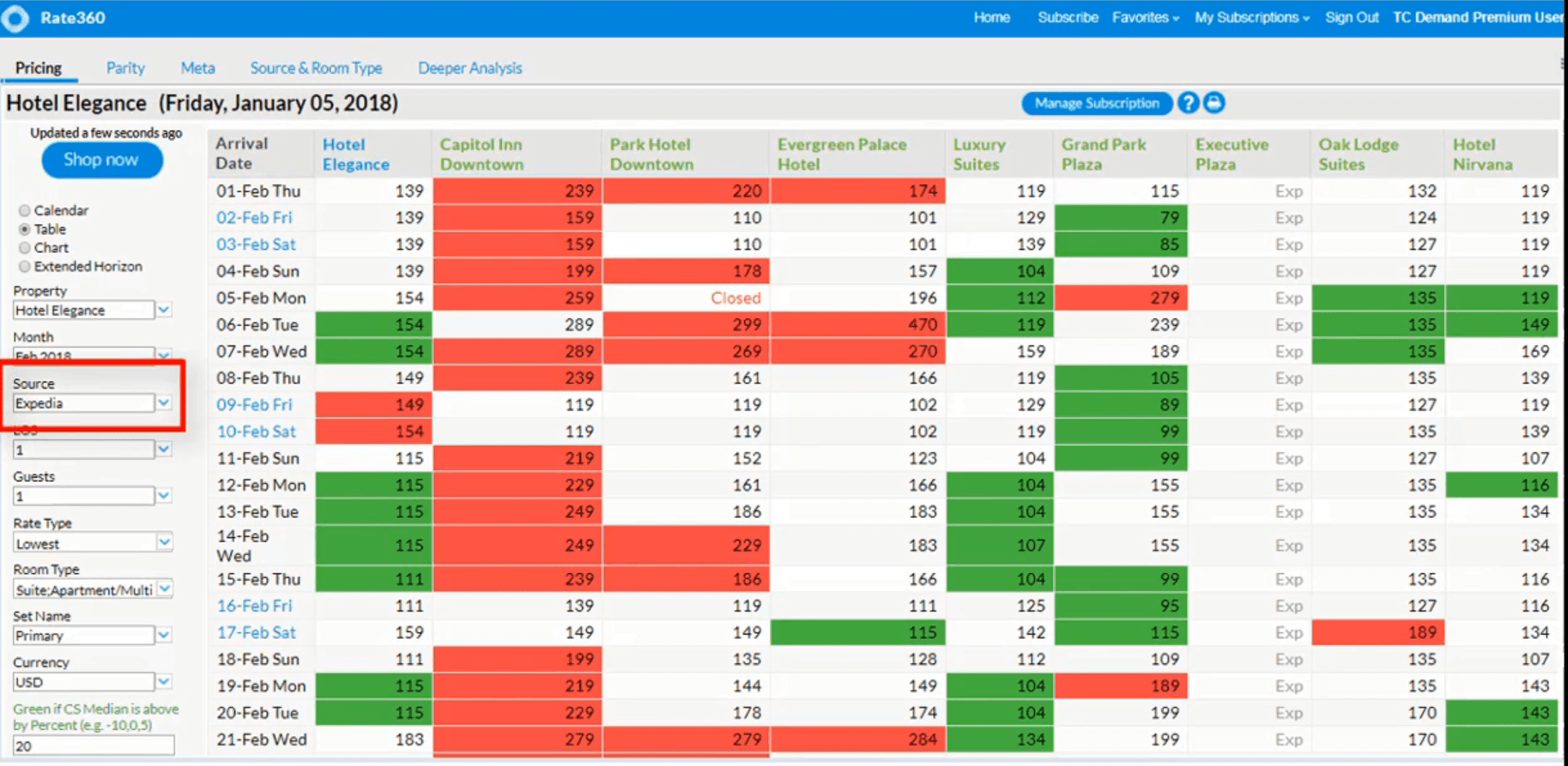Click the red 470 cell for 06-Feb Tue
The height and width of the screenshot is (766, 1568).
tap(858, 324)
